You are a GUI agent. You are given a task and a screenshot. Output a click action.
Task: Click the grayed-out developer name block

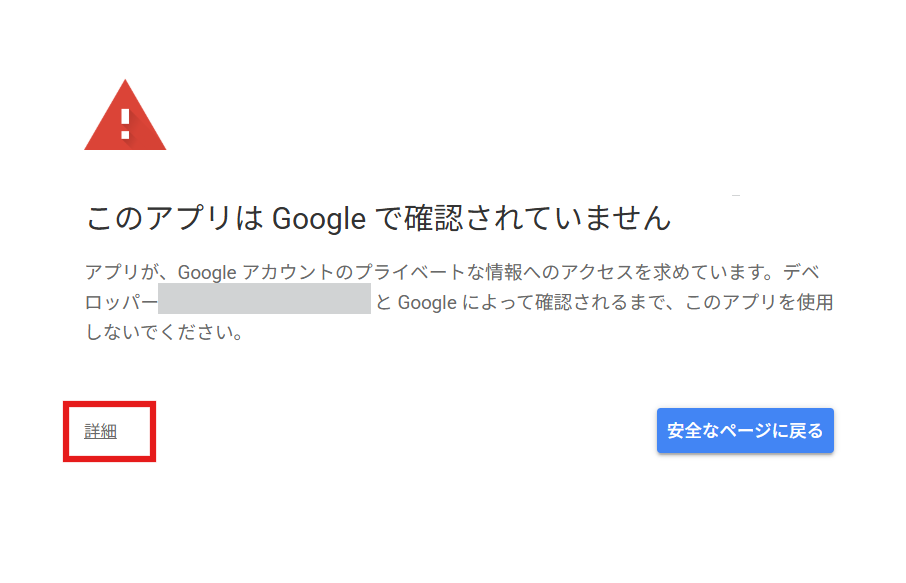click(264, 301)
